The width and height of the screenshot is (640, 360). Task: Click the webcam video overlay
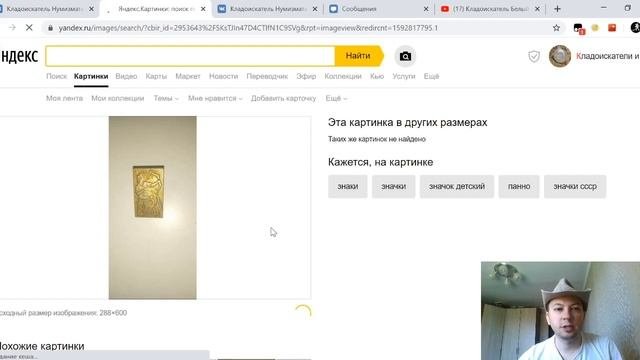560,311
